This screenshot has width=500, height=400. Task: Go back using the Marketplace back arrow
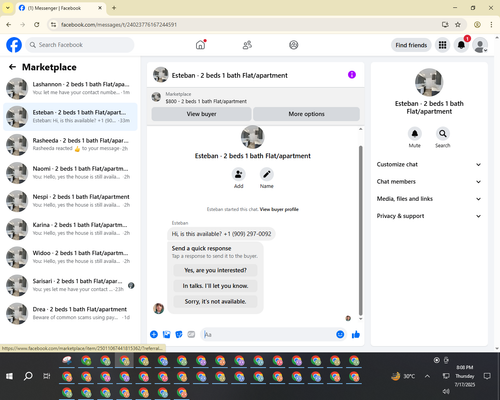(x=12, y=67)
